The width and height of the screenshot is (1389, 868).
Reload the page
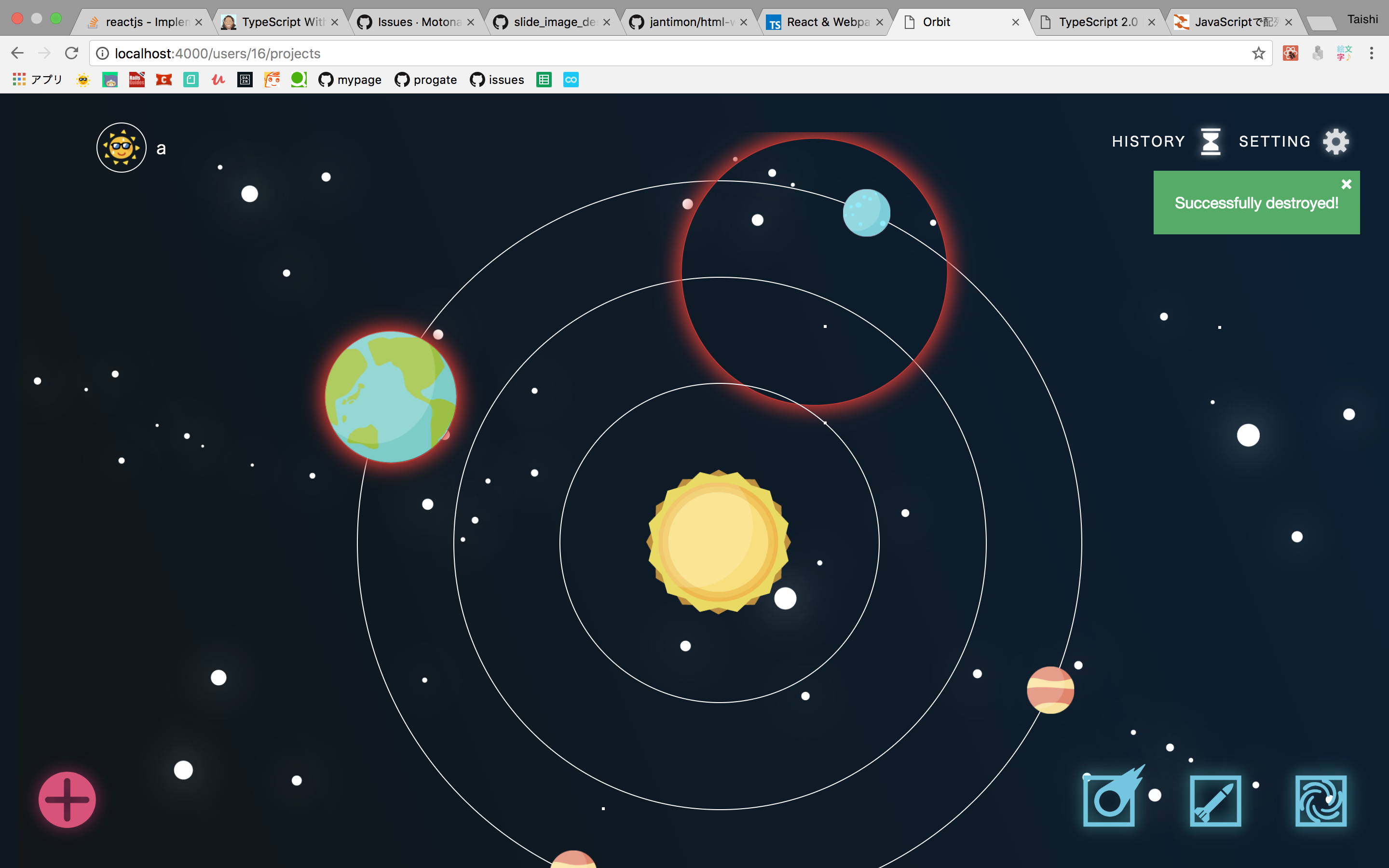click(72, 54)
